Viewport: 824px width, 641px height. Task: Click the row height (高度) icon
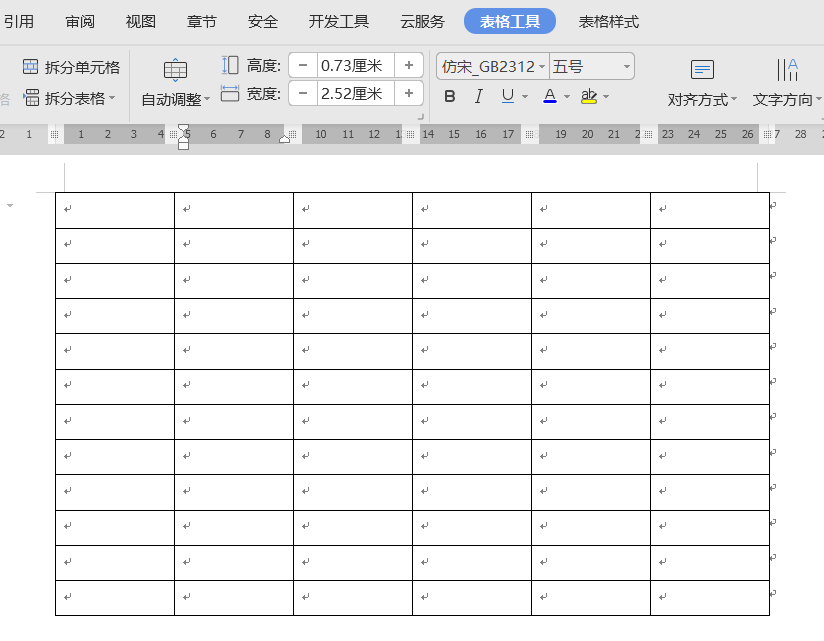point(230,65)
